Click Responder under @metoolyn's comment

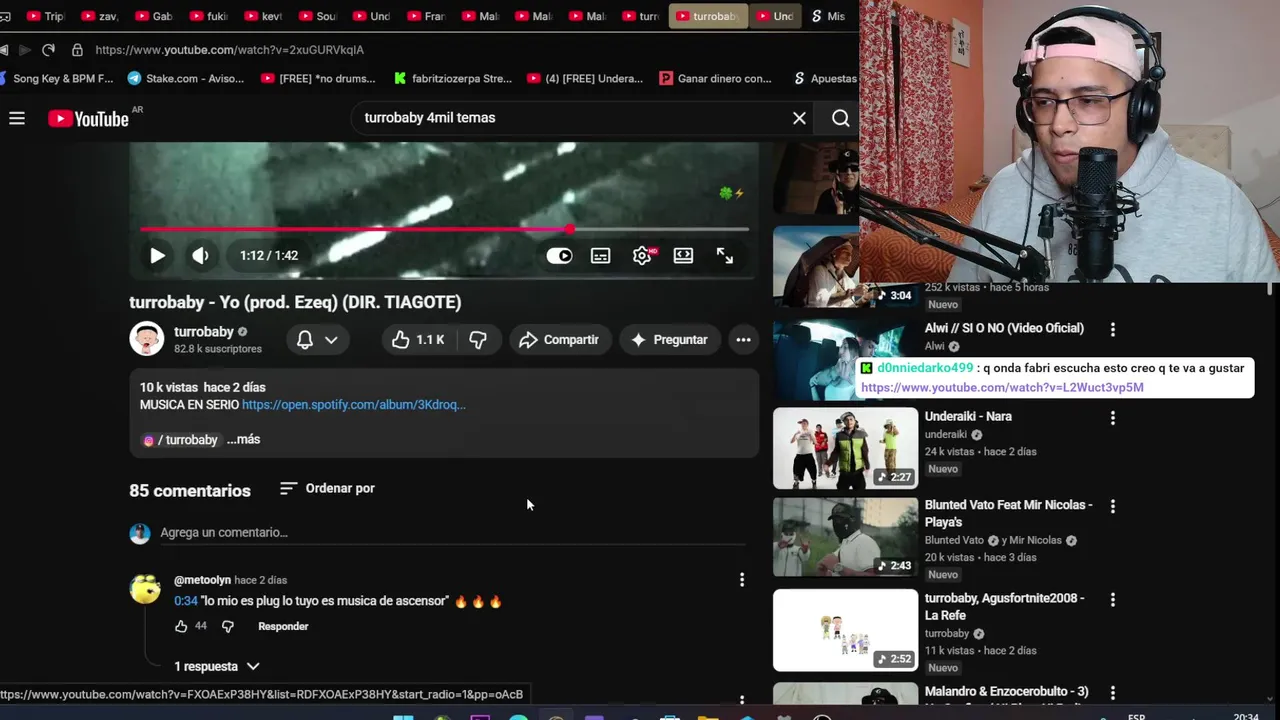(283, 626)
